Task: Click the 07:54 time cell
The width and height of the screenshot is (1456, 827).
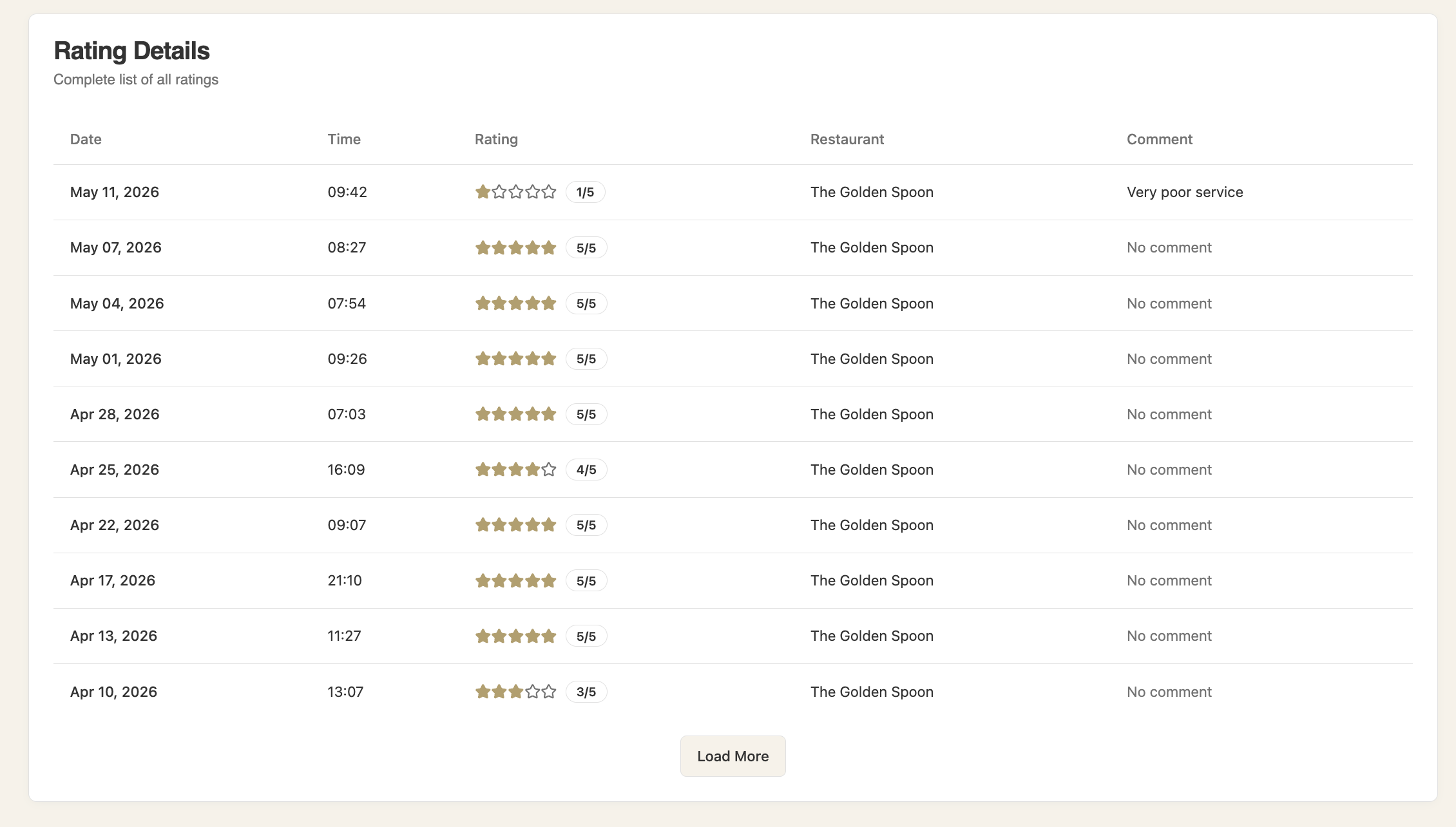Action: pos(347,303)
